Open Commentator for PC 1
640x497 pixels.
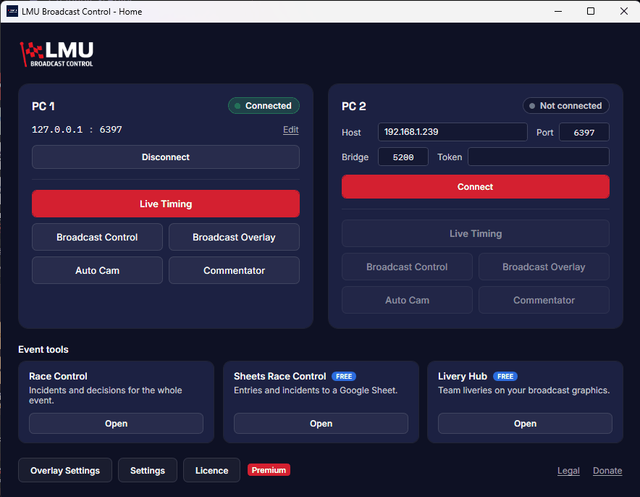[x=234, y=270]
